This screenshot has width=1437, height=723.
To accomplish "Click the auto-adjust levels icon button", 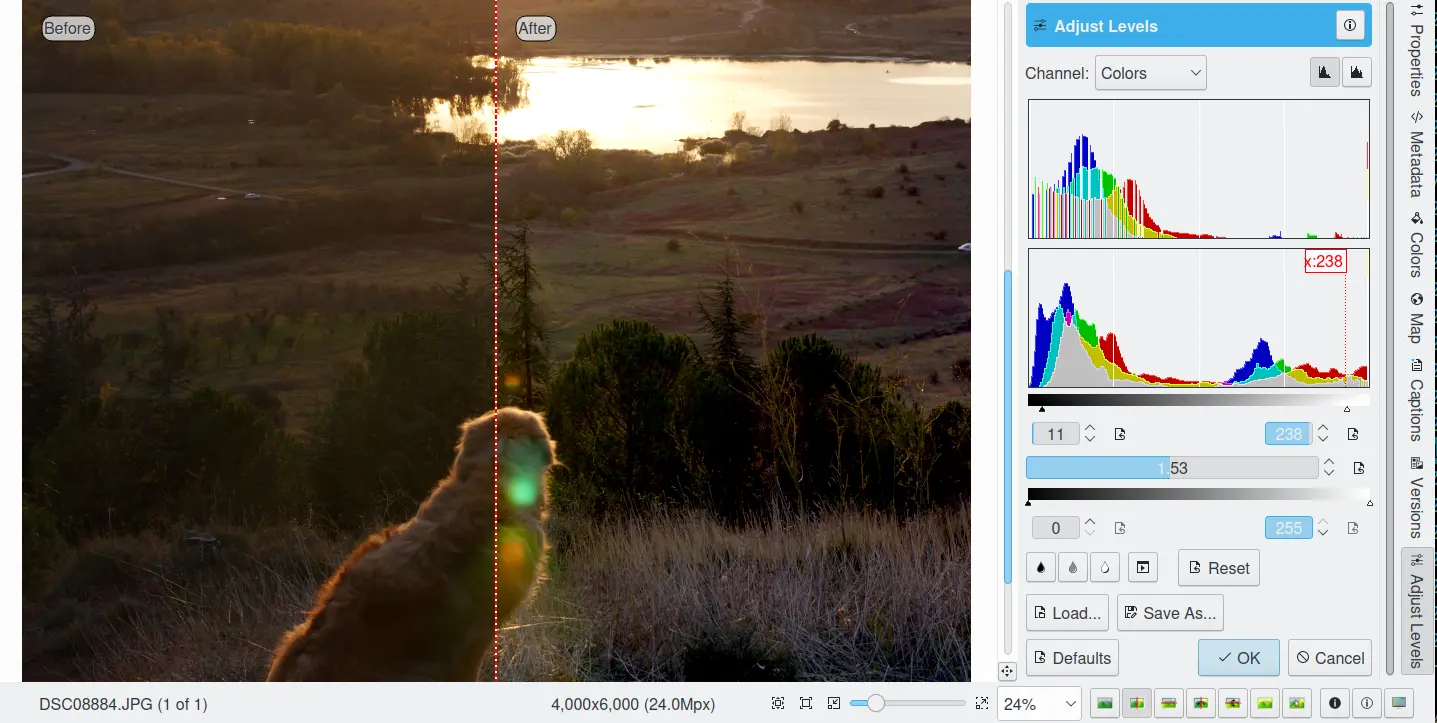I will pos(1142,567).
